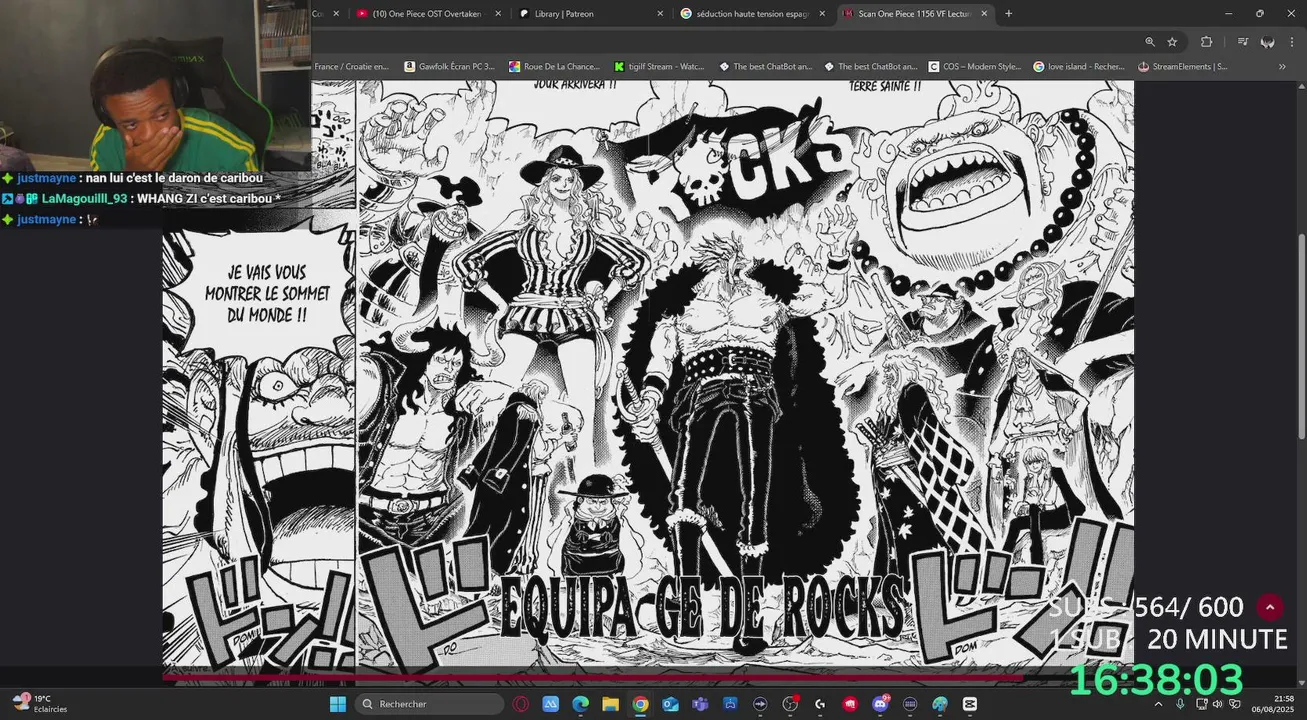1307x720 pixels.
Task: Show hidden system tray icons
Action: pyautogui.click(x=1158, y=704)
